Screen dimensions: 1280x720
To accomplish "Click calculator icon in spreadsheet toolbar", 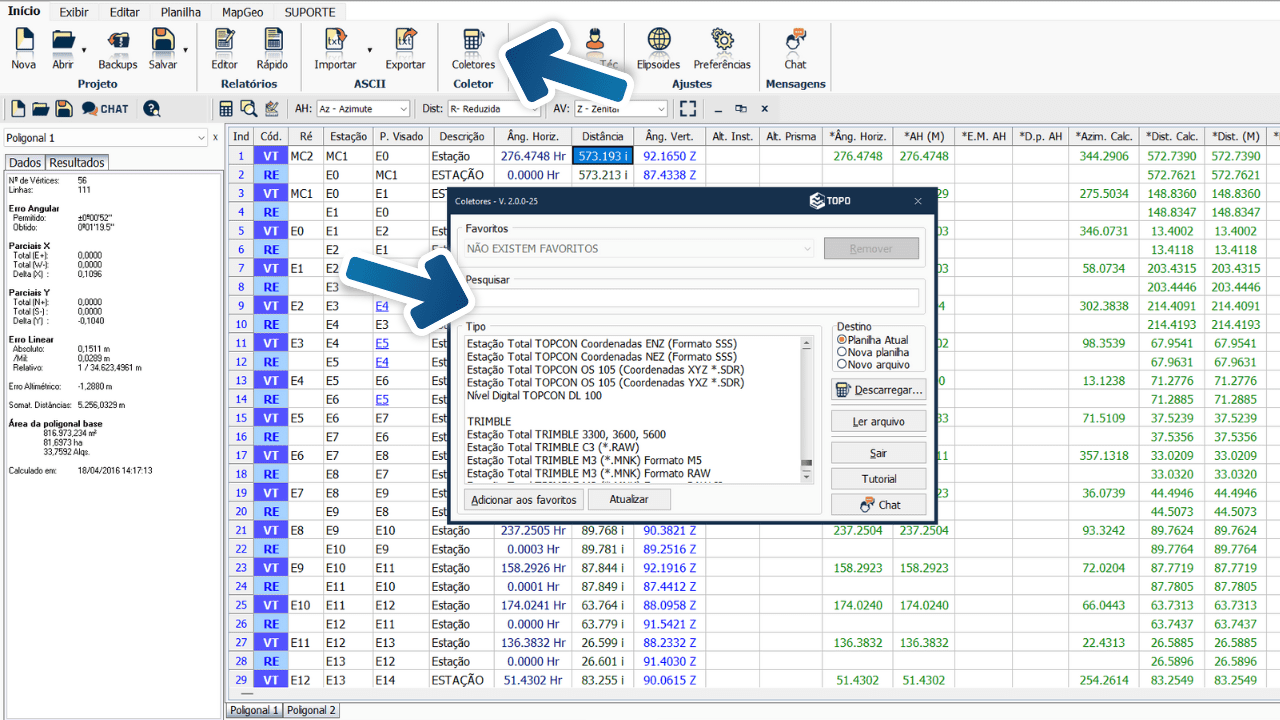I will point(226,109).
